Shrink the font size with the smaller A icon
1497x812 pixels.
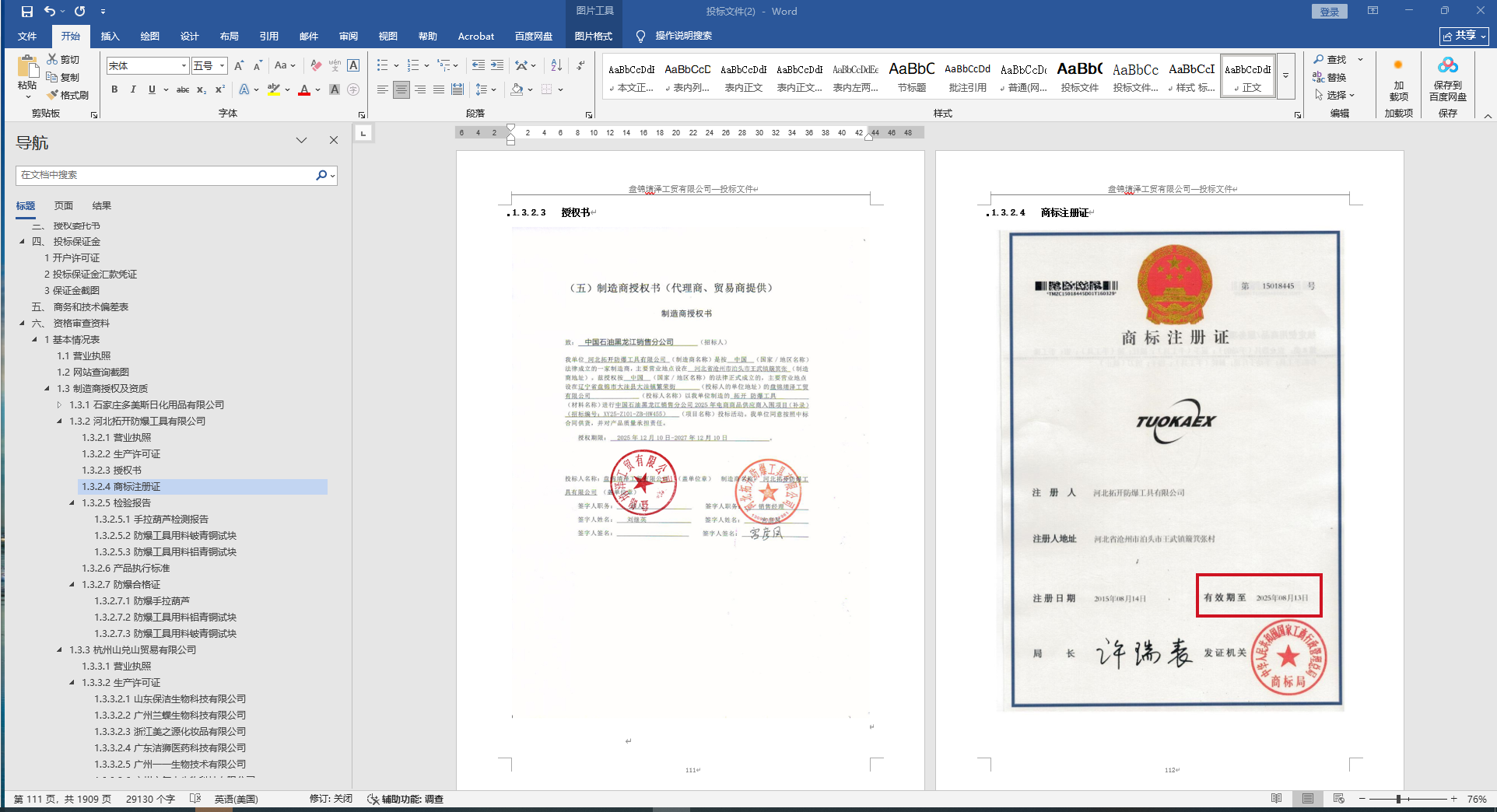pyautogui.click(x=258, y=66)
